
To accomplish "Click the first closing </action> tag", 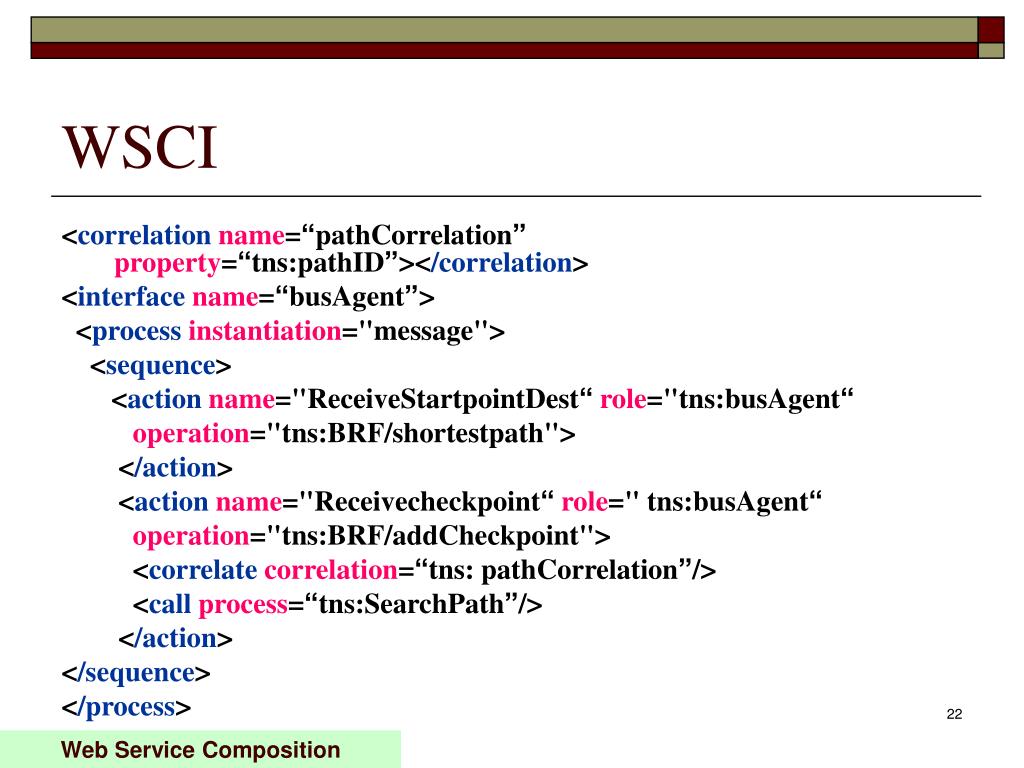I will 176,468.
